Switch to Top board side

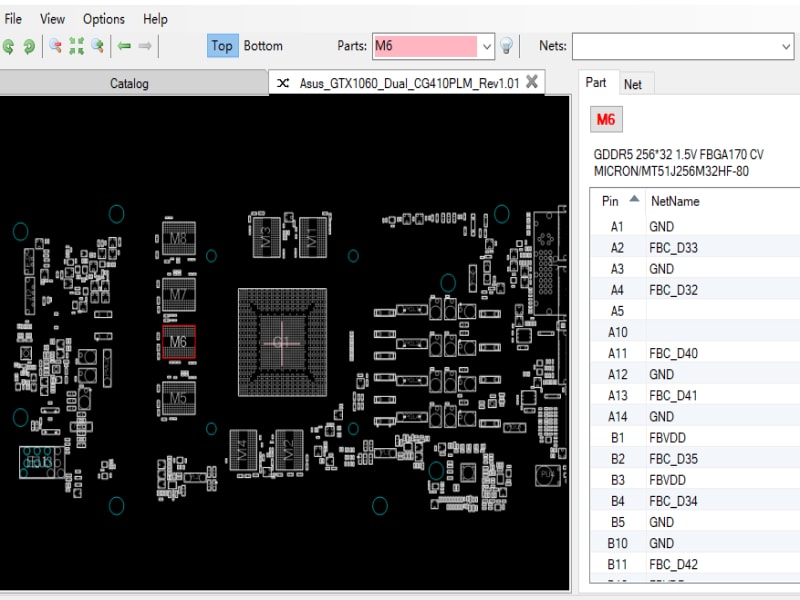[222, 46]
